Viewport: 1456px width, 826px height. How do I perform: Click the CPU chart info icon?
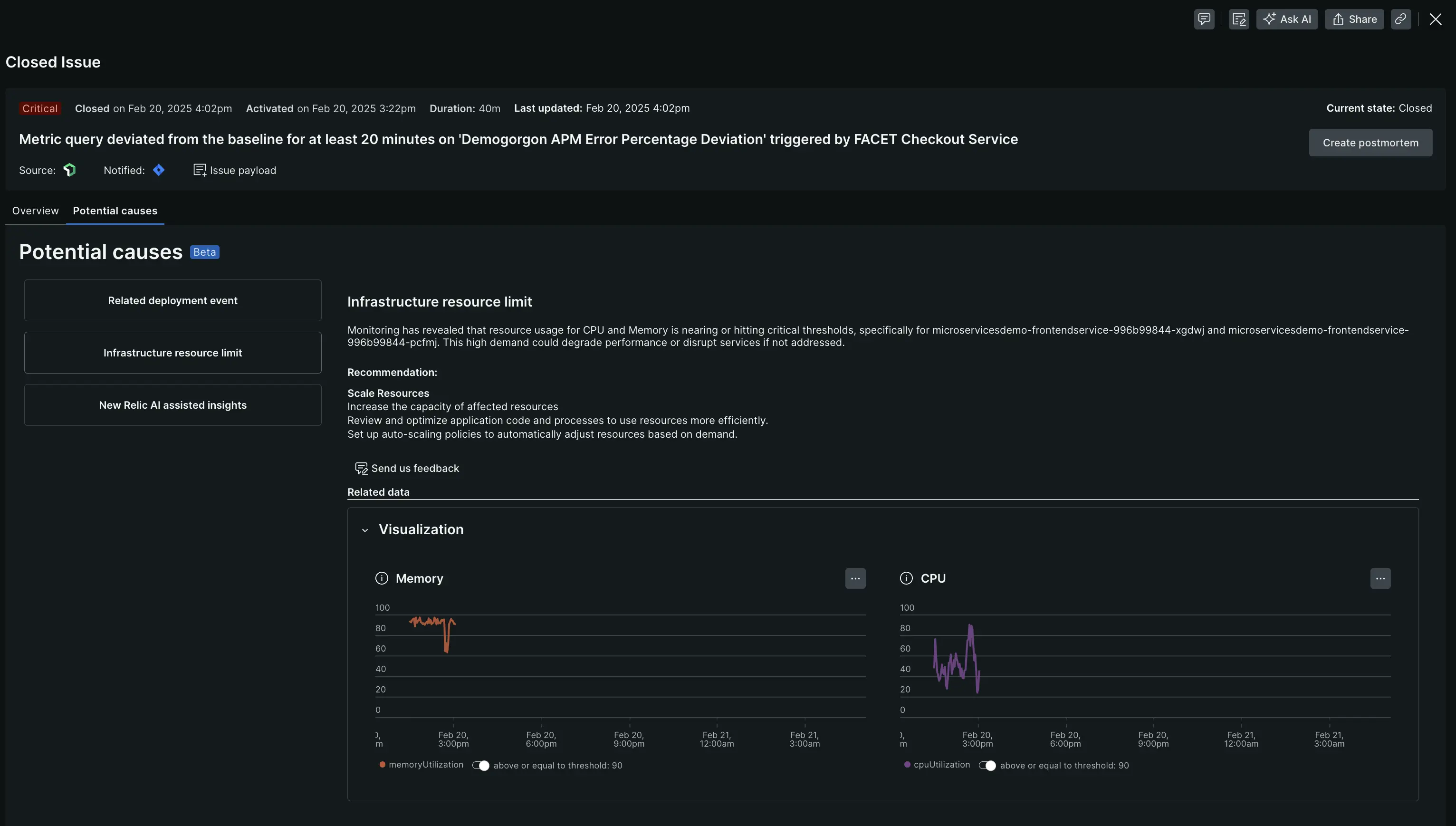(906, 578)
